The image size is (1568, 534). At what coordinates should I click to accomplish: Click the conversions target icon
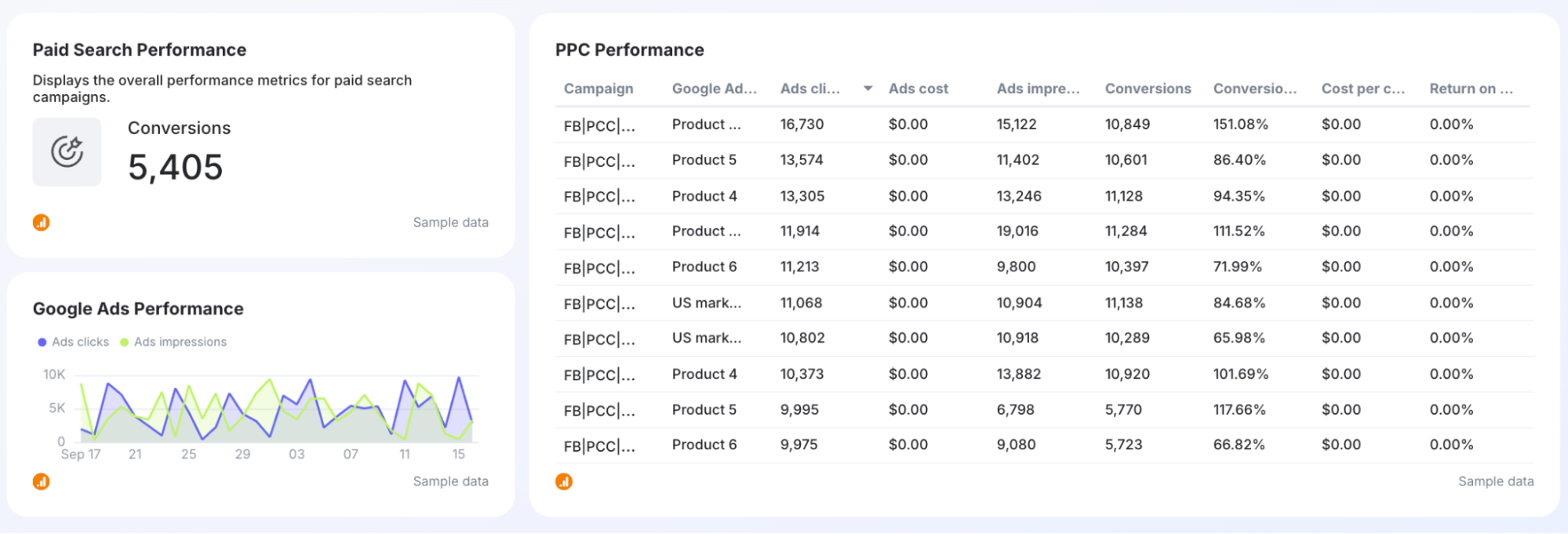[67, 152]
